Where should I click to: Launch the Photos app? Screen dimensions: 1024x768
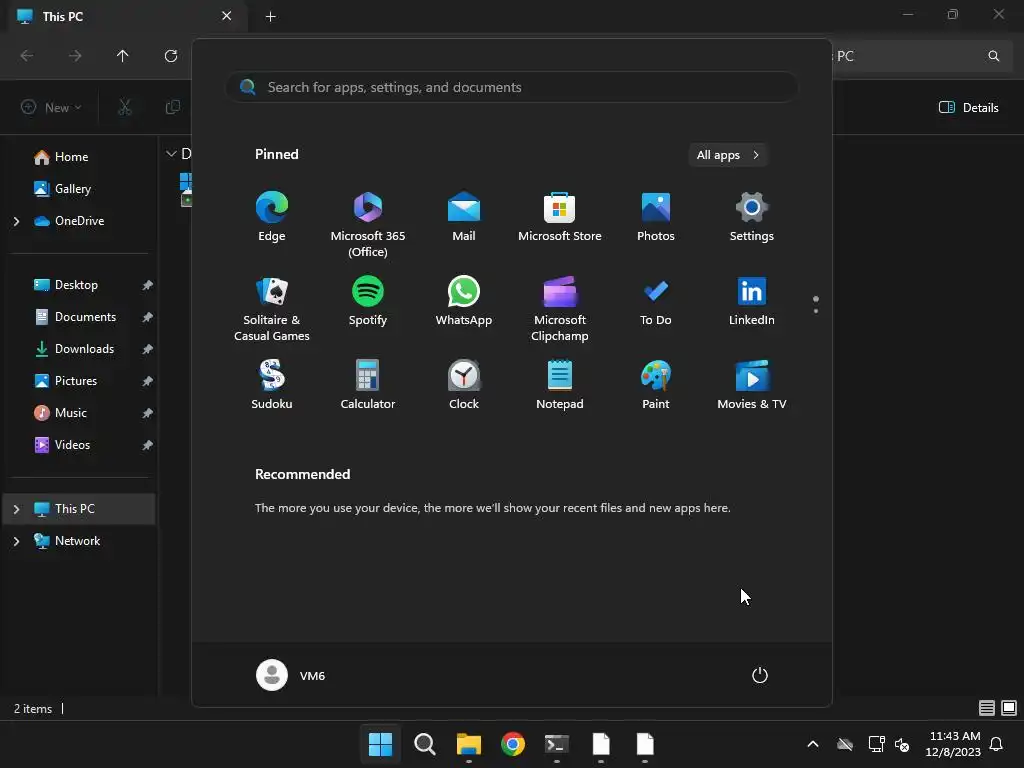tap(656, 217)
